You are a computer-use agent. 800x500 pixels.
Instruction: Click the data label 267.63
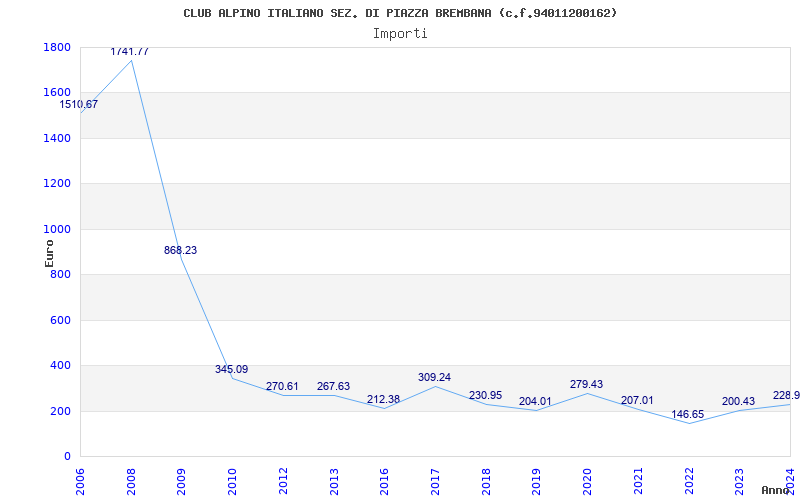333,386
